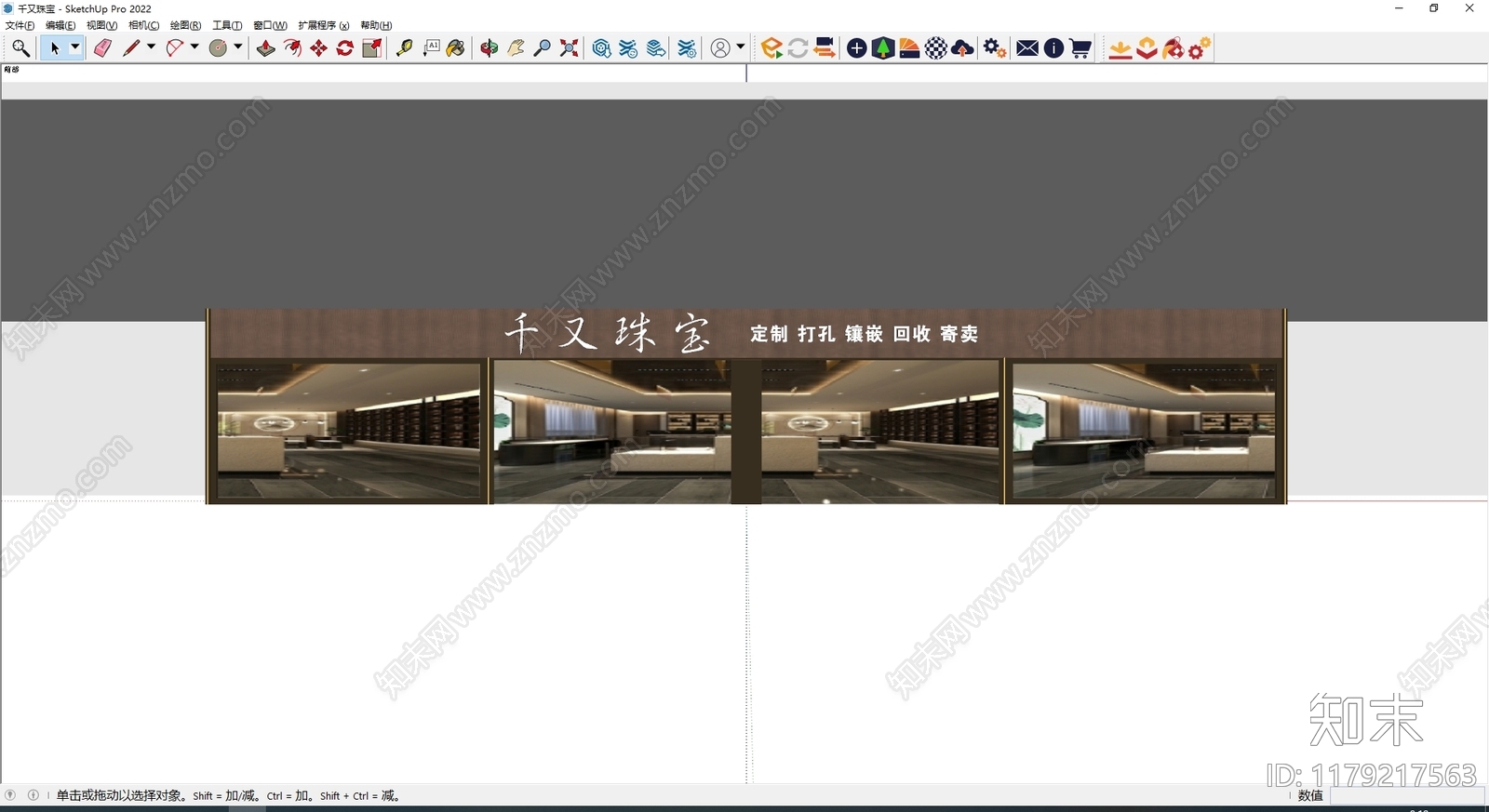Viewport: 1489px width, 812px height.
Task: Expand the Arc tool dropdown arrow
Action: tap(195, 47)
